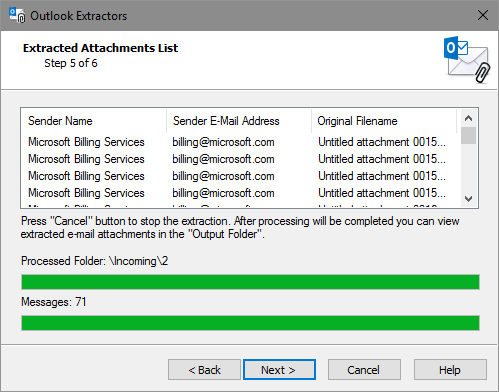Click first row's Untitled attachment 0015 filename

[382, 142]
